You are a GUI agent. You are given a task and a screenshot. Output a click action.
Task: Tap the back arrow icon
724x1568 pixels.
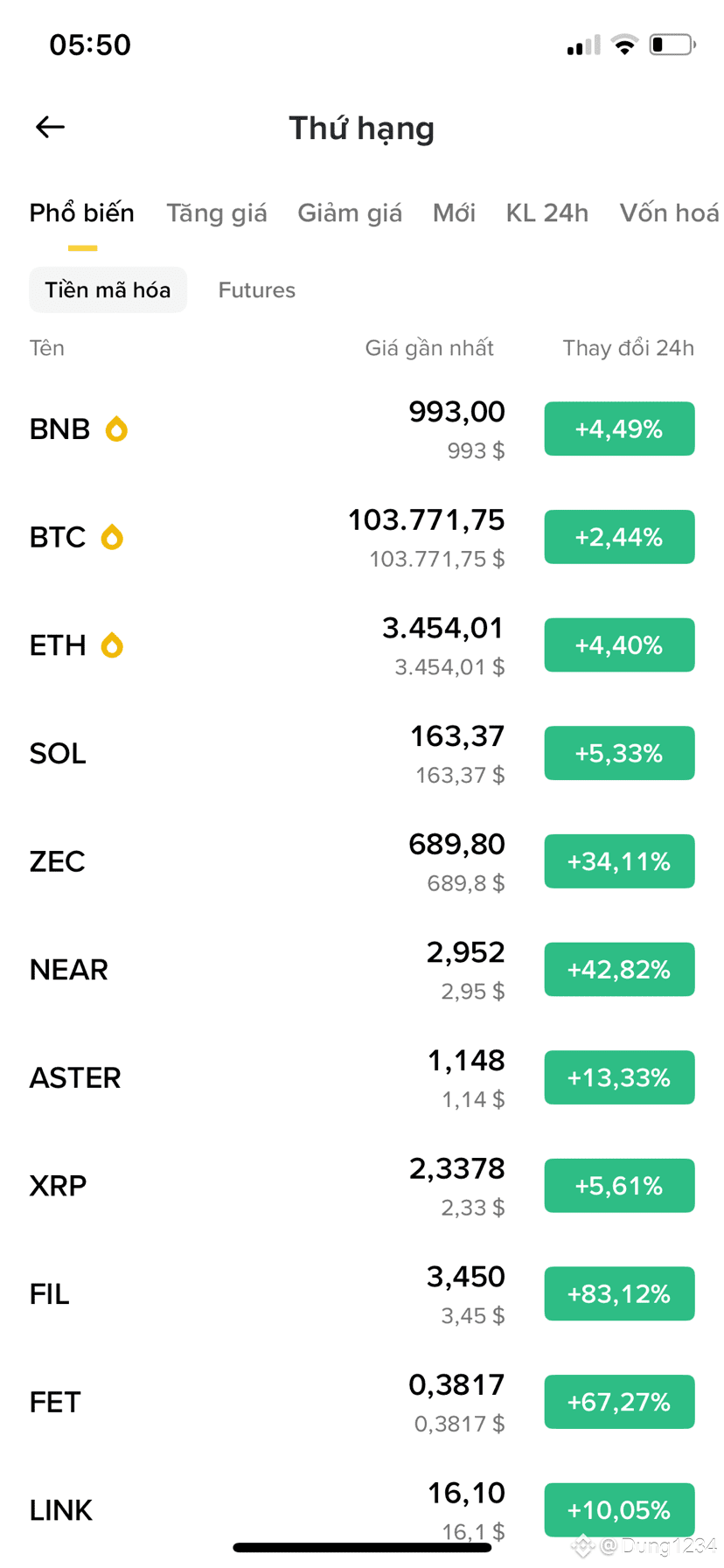click(50, 128)
